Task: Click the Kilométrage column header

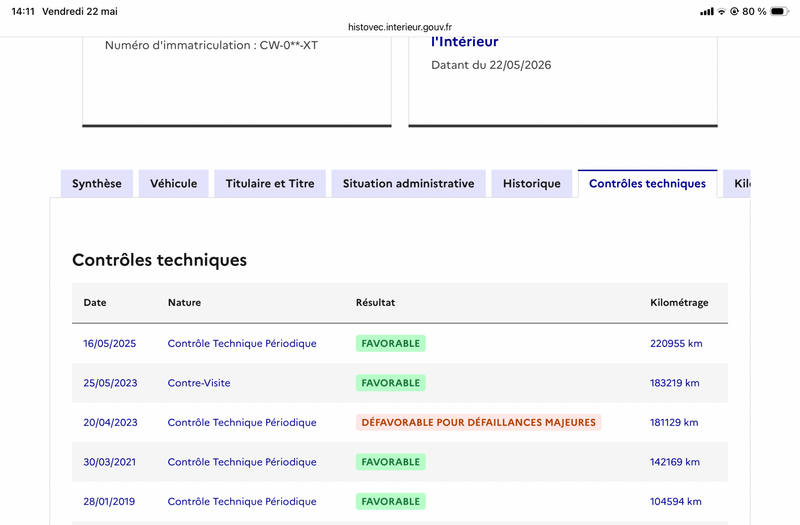Action: 679,303
